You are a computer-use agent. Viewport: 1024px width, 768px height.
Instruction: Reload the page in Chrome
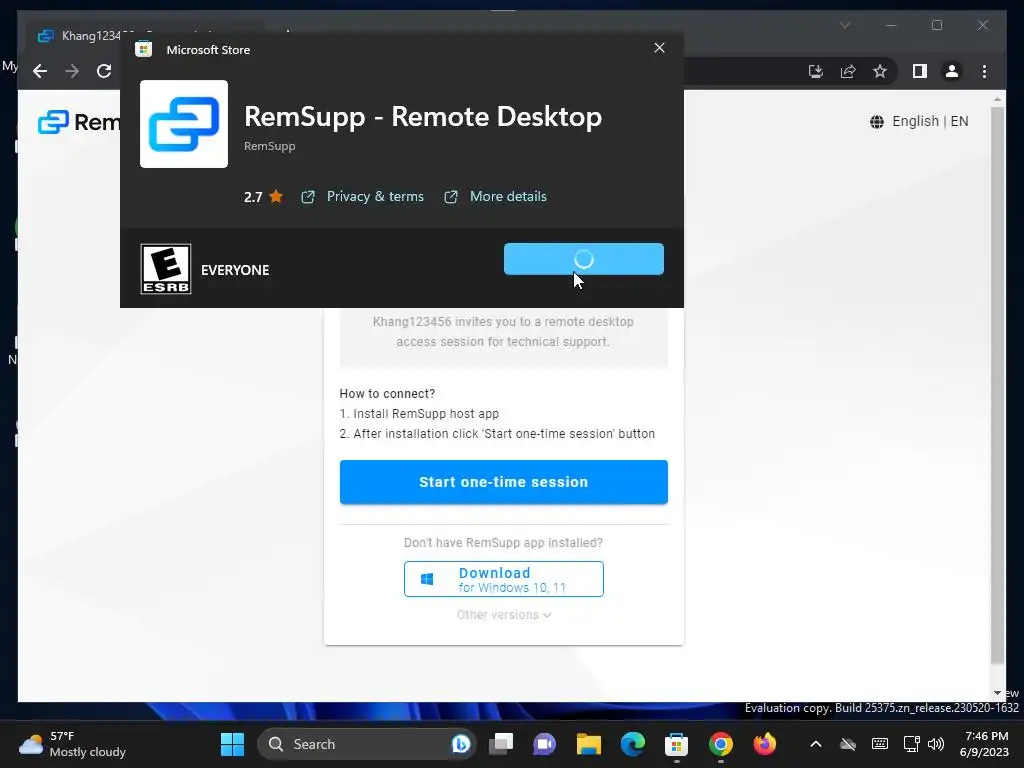[x=104, y=71]
